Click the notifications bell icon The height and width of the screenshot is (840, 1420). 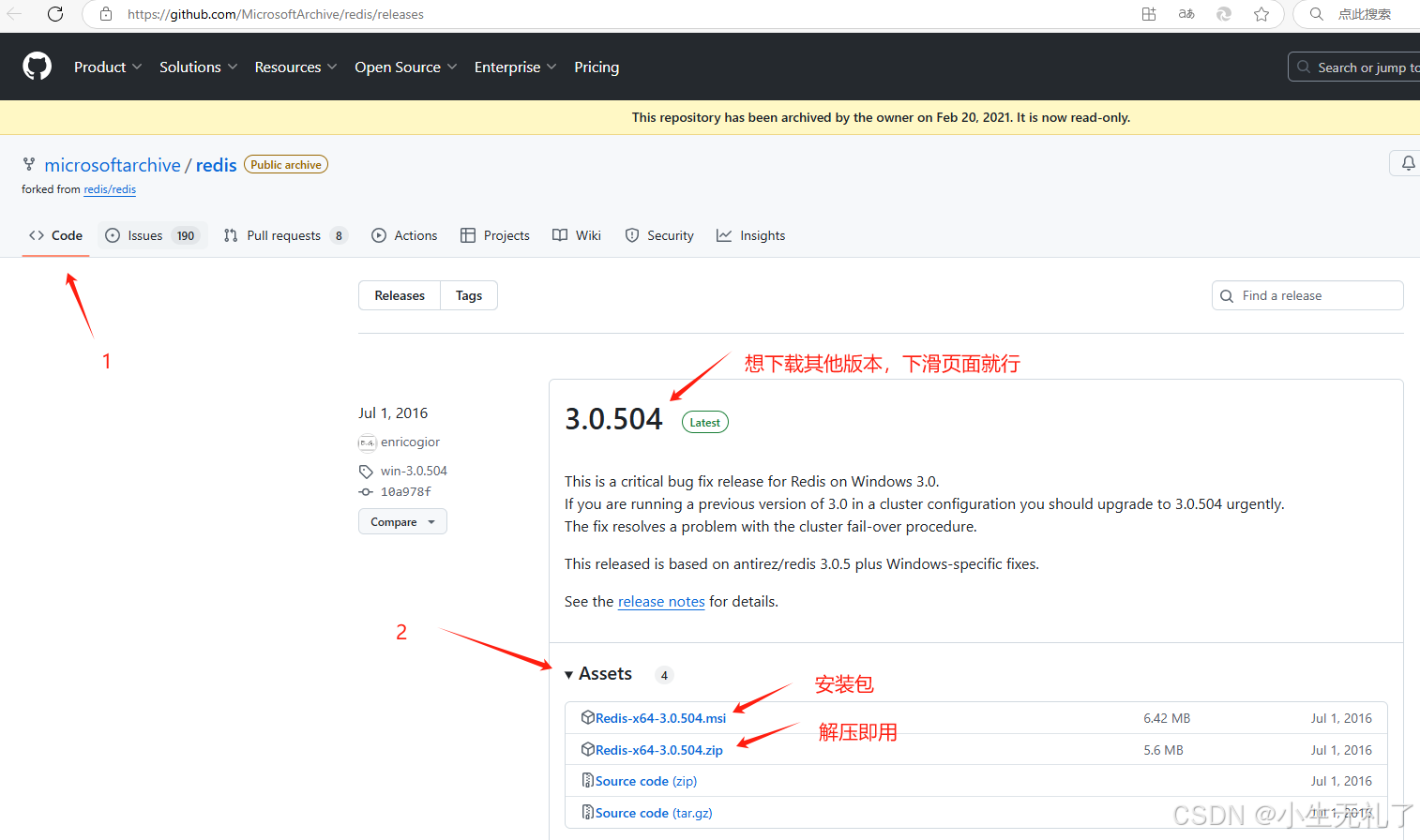tap(1408, 163)
